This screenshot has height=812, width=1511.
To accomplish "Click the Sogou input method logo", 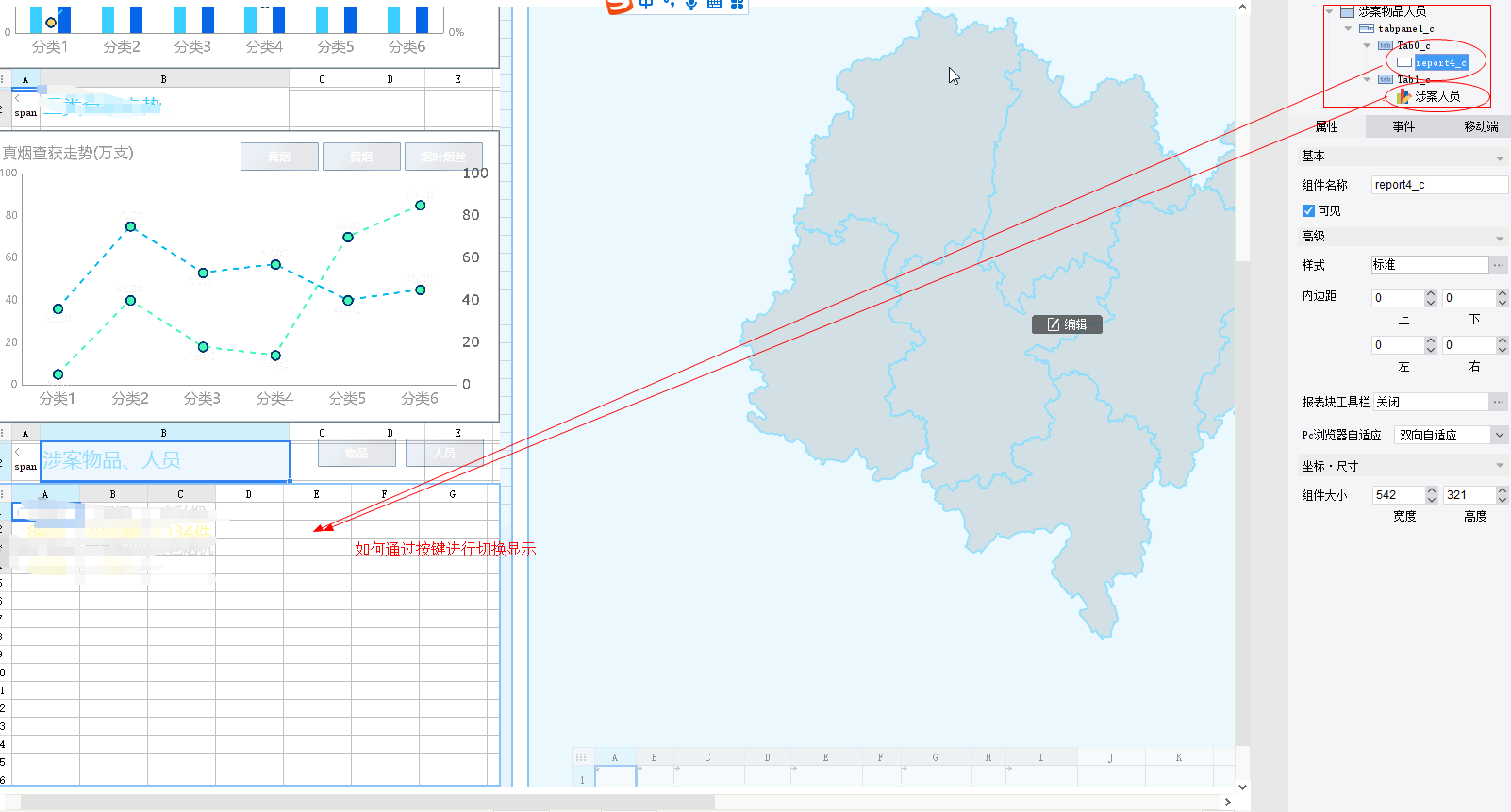I will (619, 6).
